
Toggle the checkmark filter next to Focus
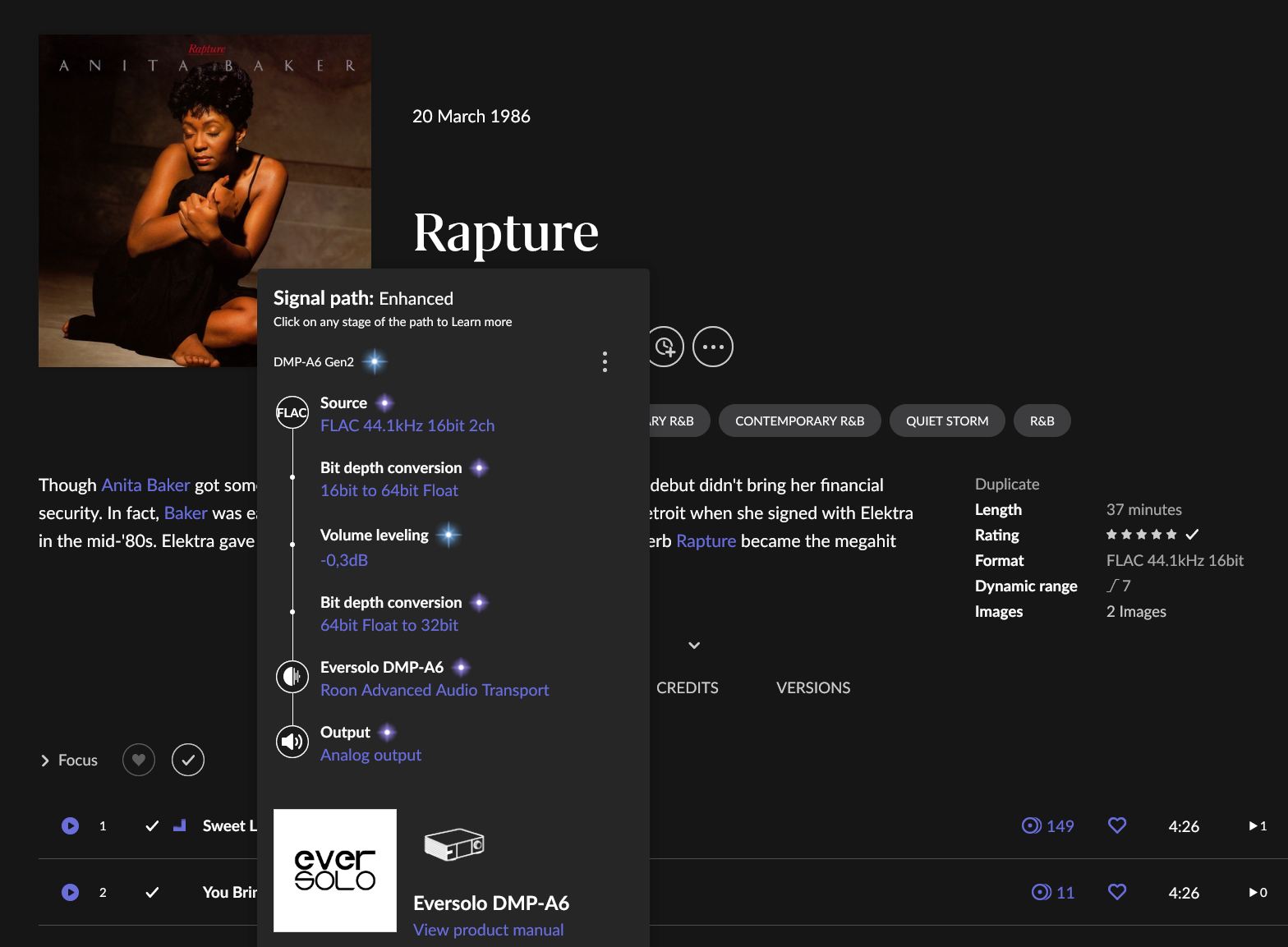click(188, 760)
